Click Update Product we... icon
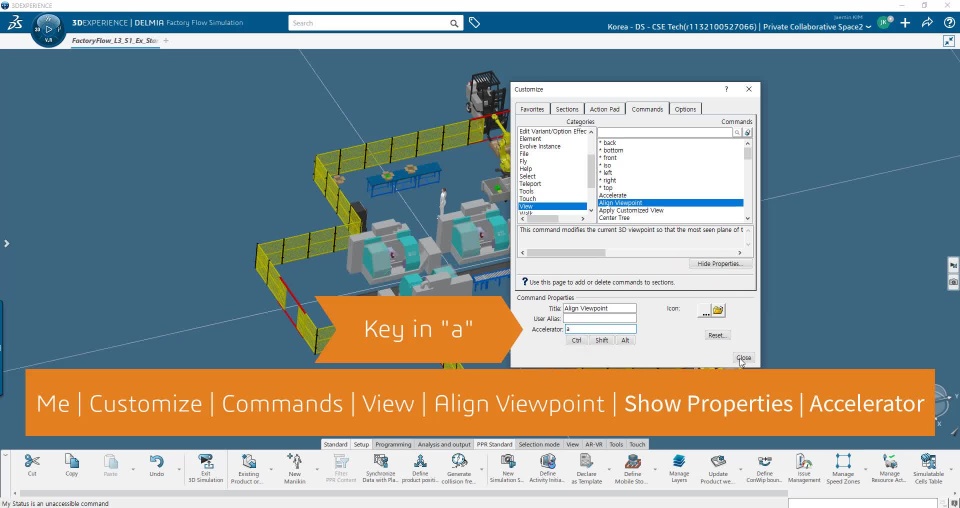Image resolution: width=960 pixels, height=508 pixels. click(718, 461)
